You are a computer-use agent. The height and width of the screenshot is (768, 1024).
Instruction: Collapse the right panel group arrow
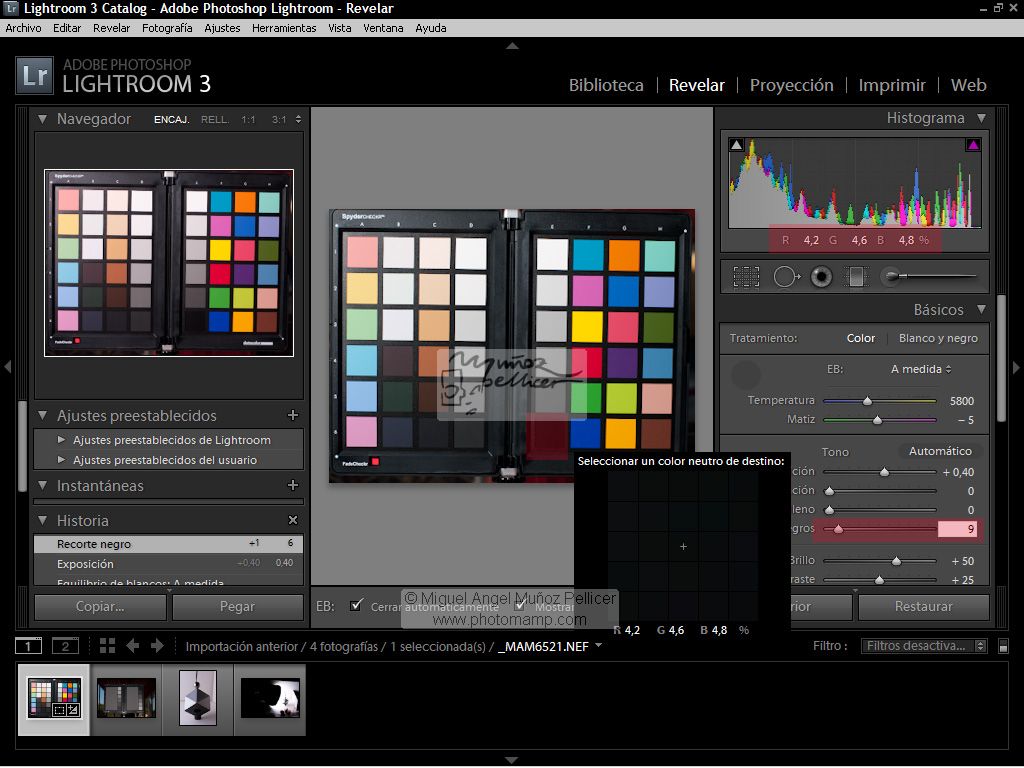pos(1016,367)
